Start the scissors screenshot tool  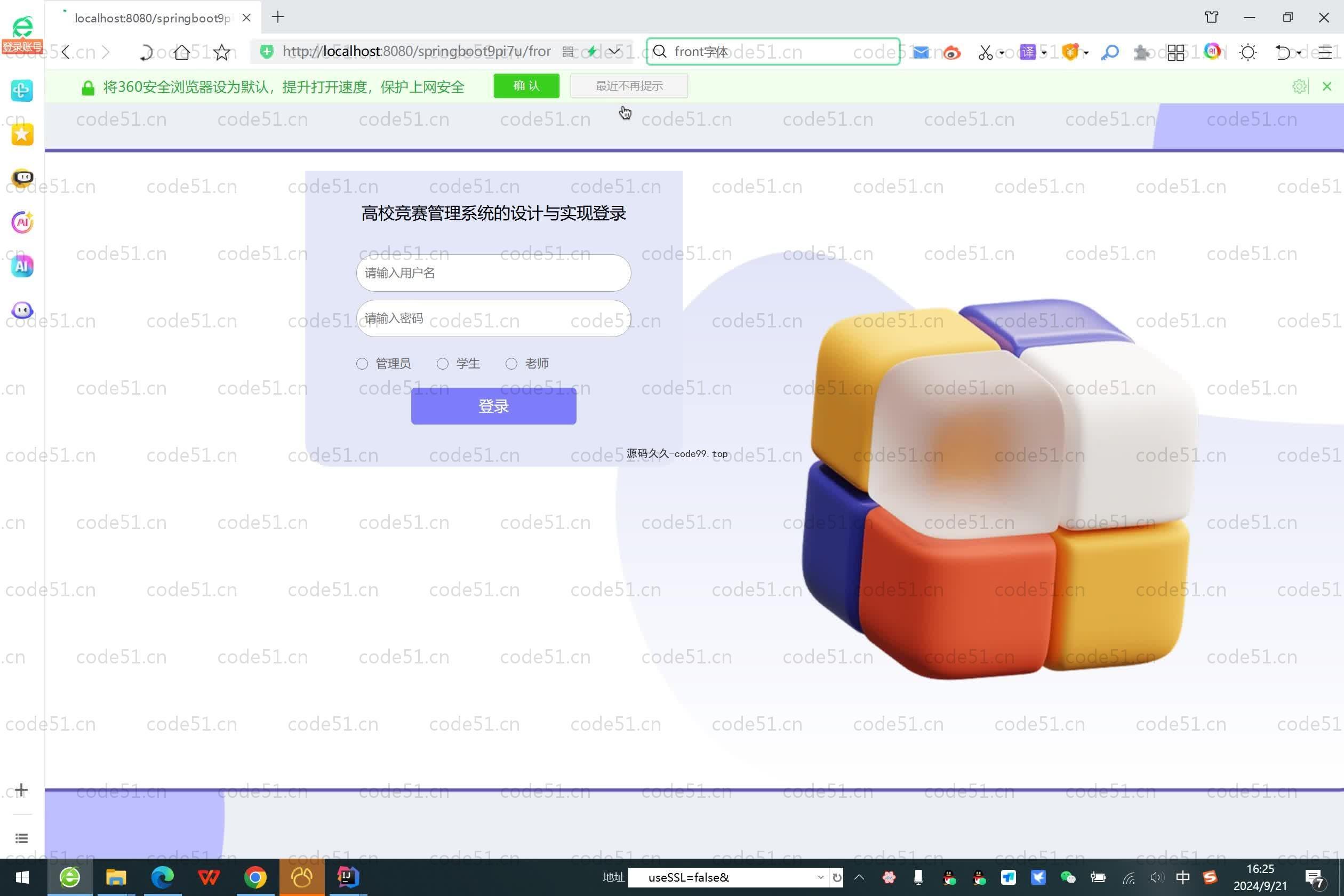(x=985, y=53)
